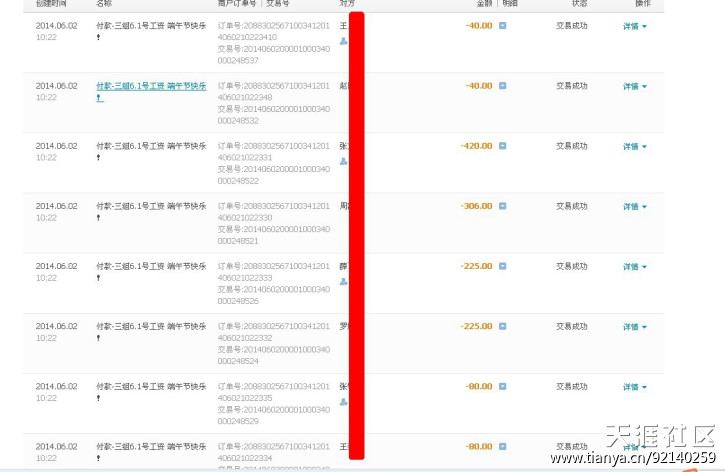Image resolution: width=725 pixels, height=472 pixels.
Task: Click trade number ending 000248522
Action: point(274,175)
